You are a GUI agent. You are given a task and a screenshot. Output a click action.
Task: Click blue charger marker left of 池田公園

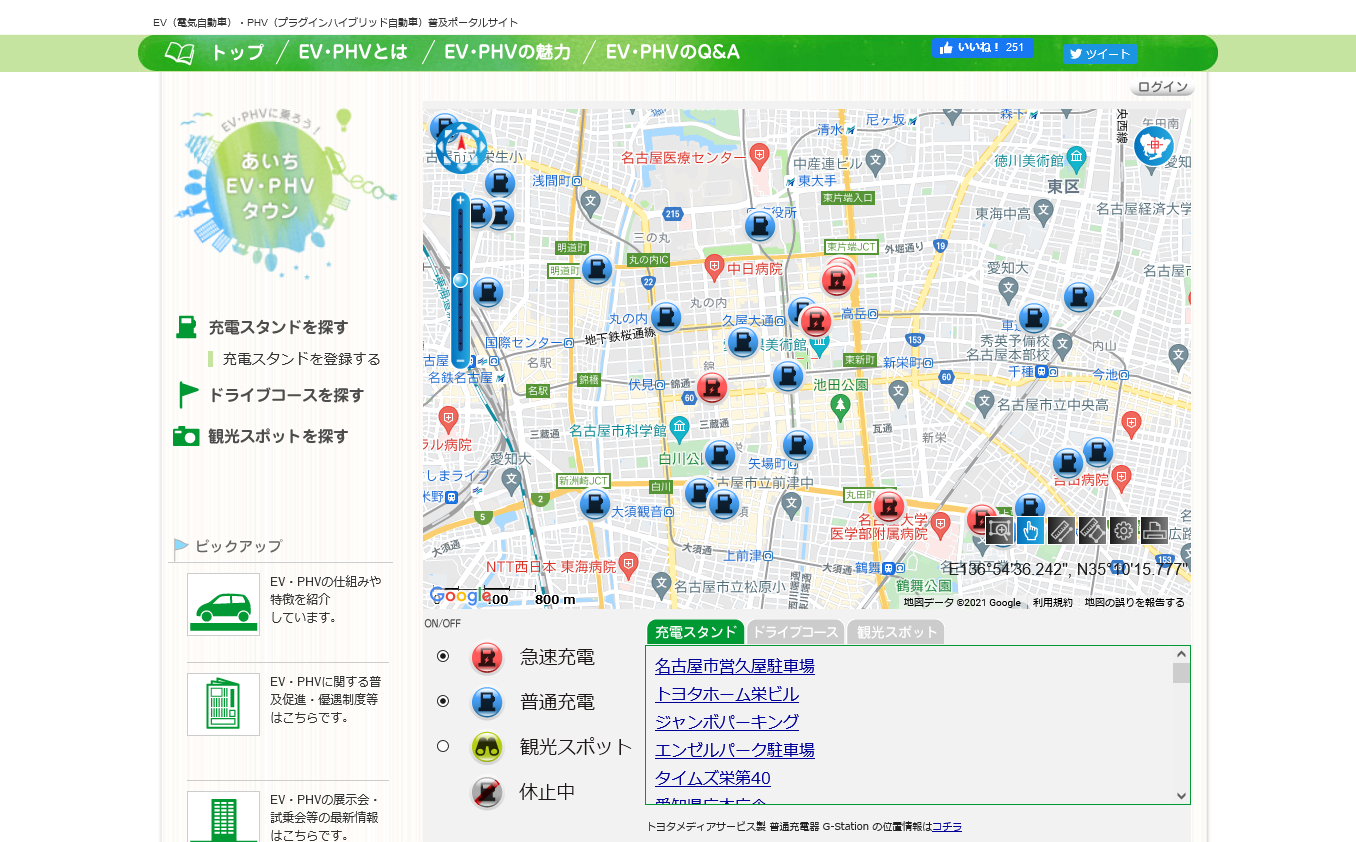click(x=788, y=377)
